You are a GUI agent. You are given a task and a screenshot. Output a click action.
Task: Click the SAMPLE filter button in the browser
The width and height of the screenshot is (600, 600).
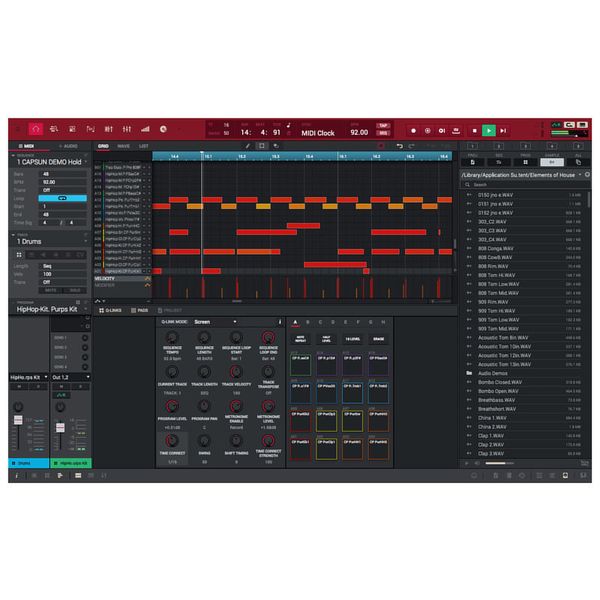tap(551, 162)
